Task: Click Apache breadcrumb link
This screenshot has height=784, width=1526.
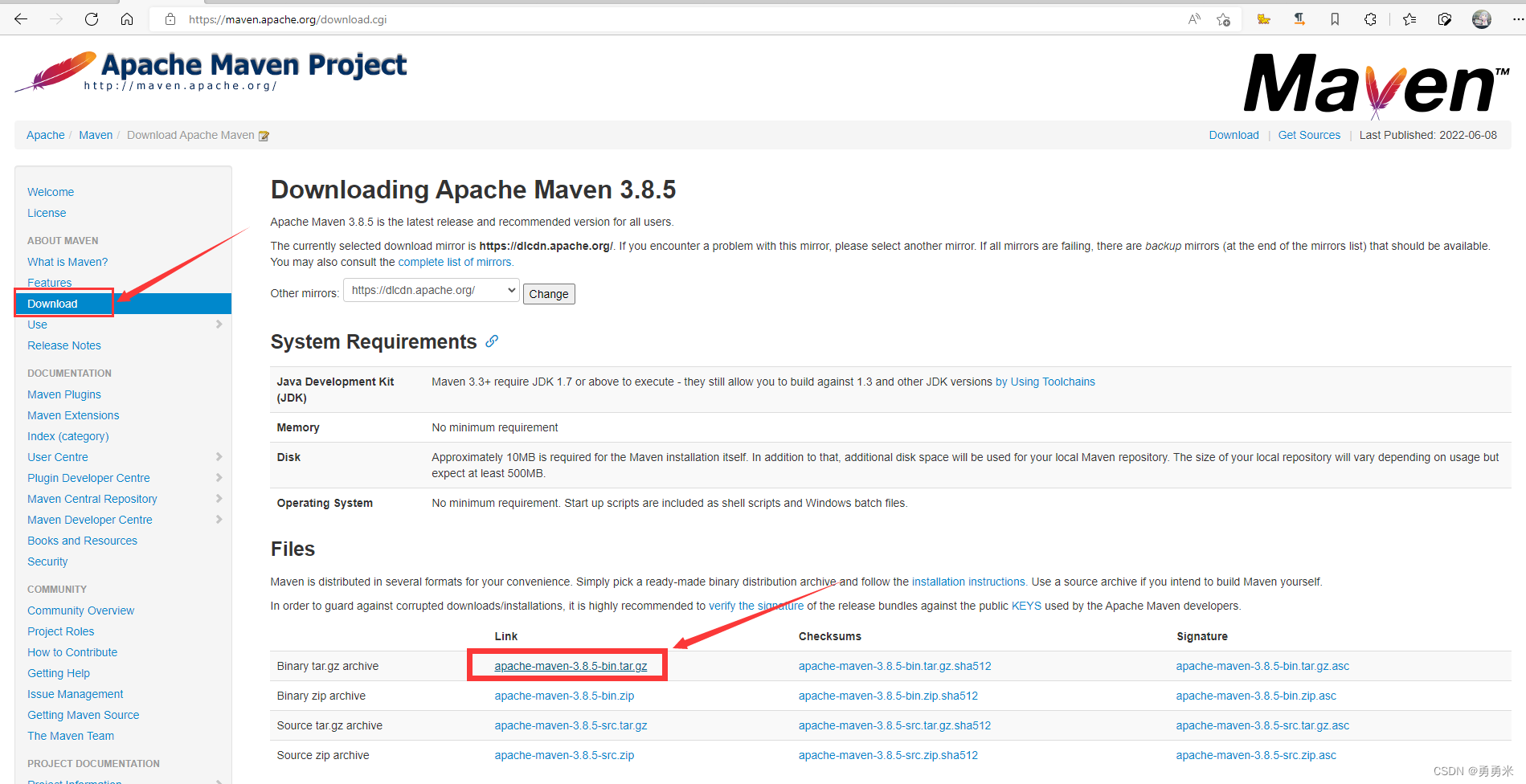Action: pyautogui.click(x=46, y=135)
